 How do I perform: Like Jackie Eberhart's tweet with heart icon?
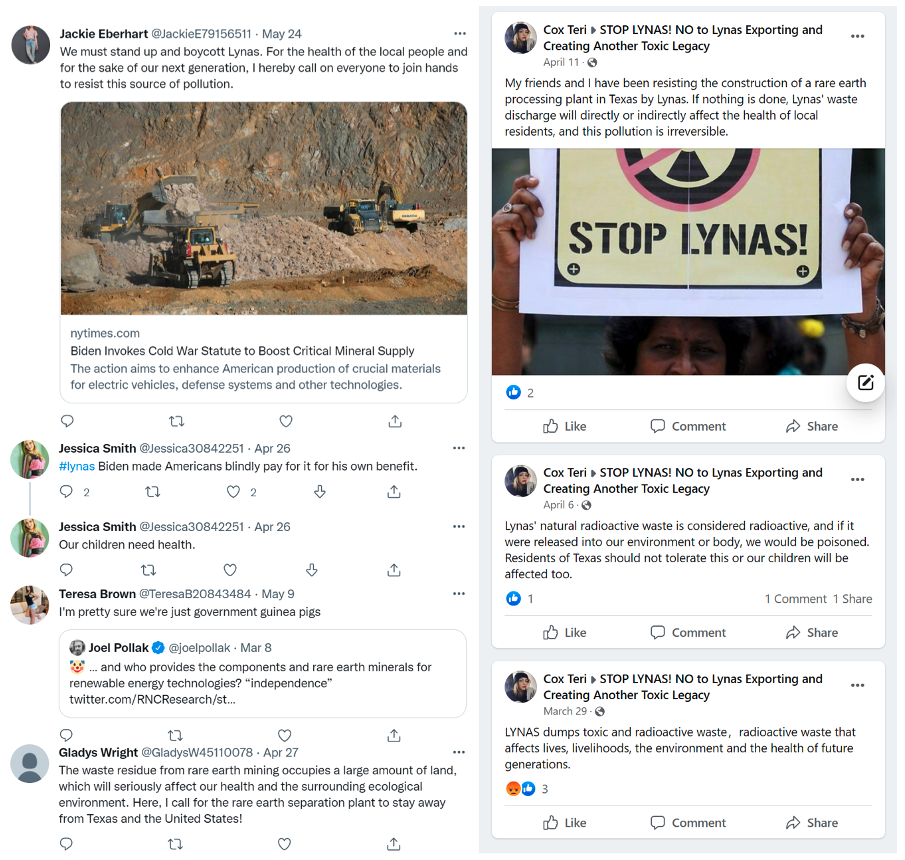pos(286,421)
